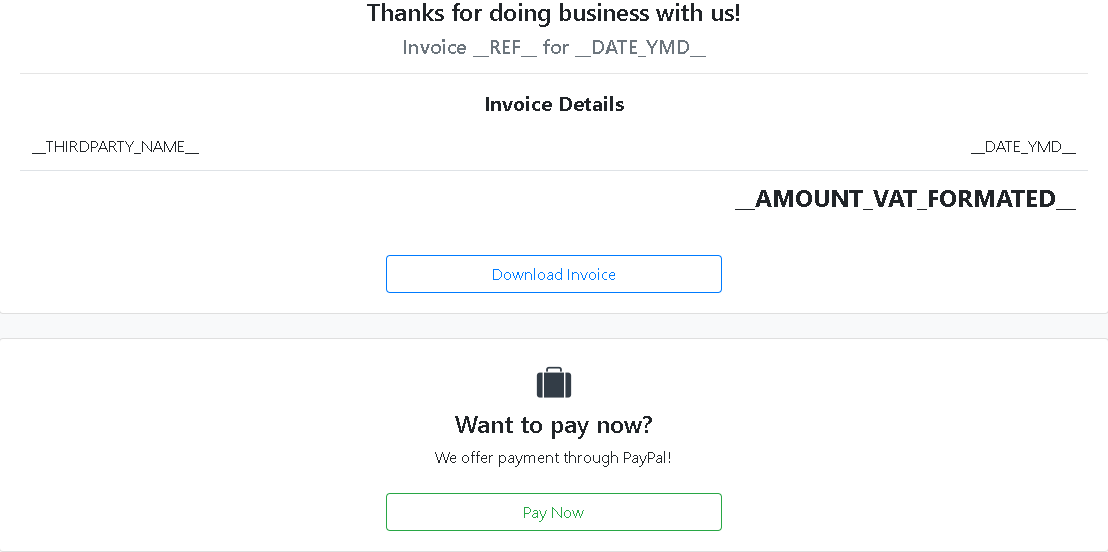
Task: Click the divider line under the invoice subtitle
Action: (x=554, y=74)
